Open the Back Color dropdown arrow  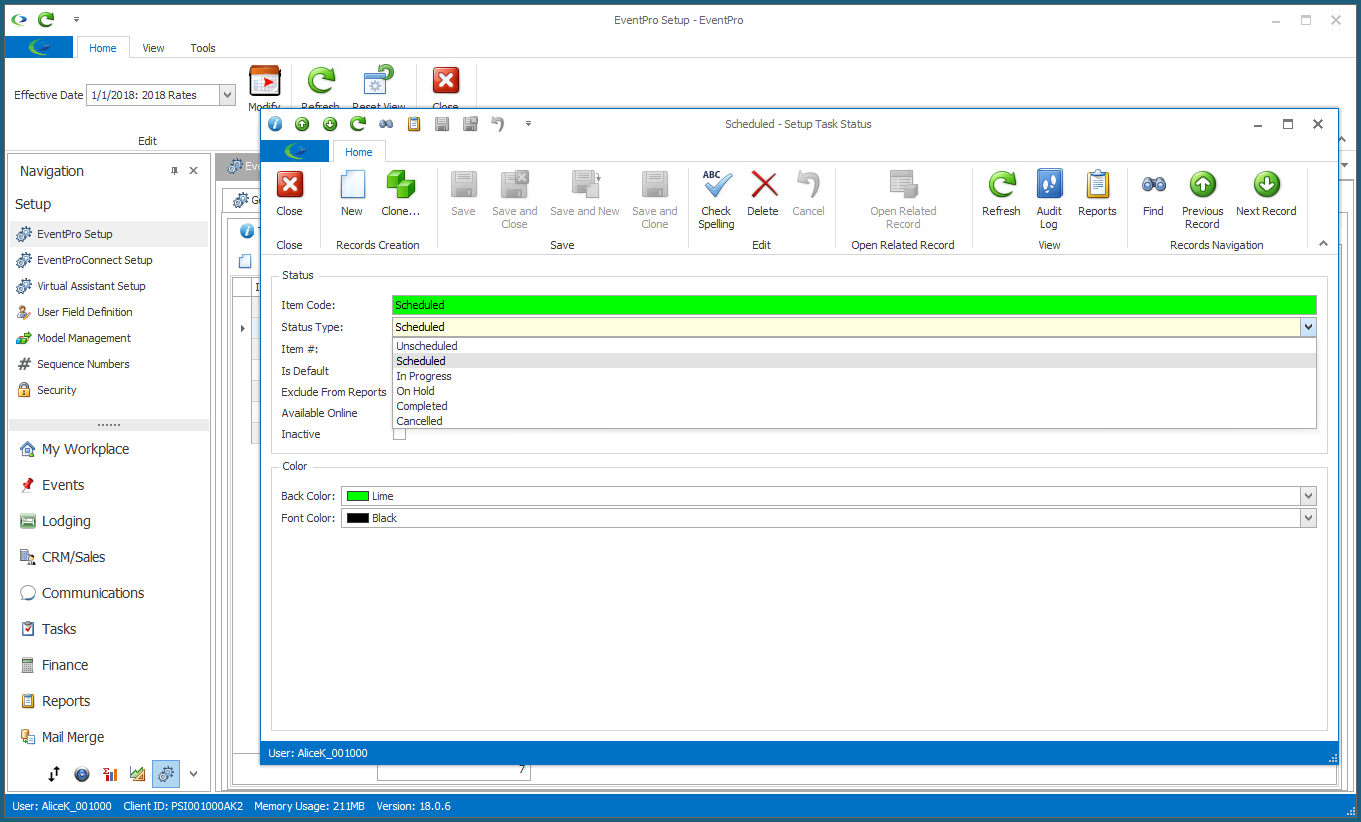pos(1308,496)
